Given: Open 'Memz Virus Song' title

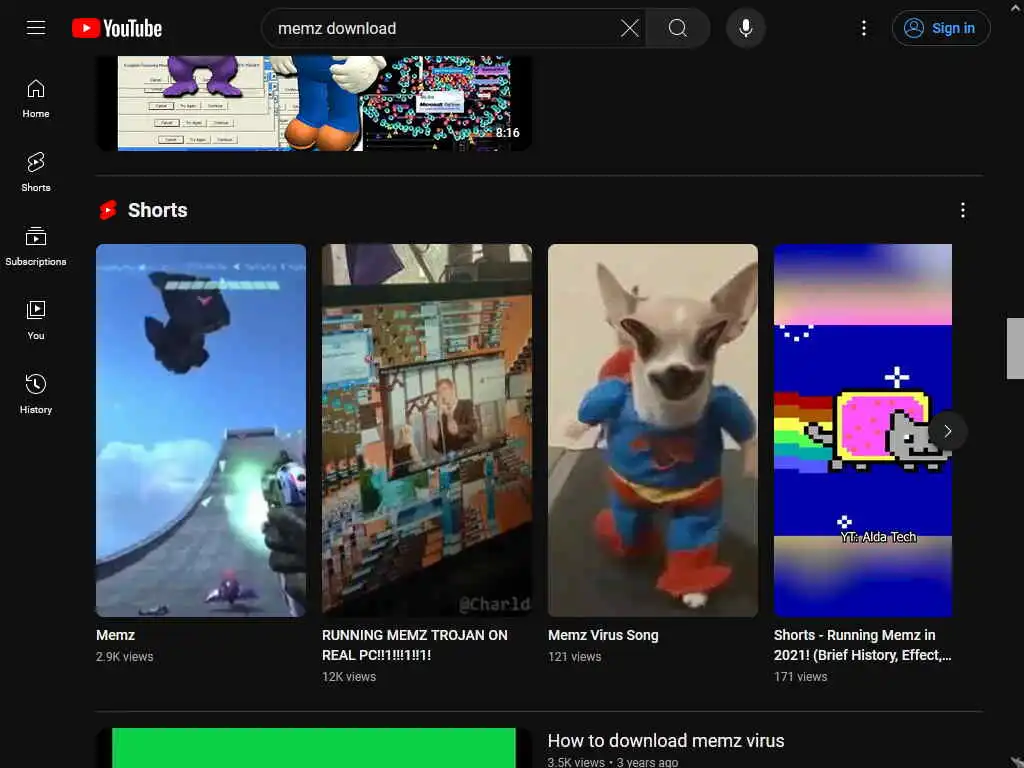Looking at the screenshot, I should point(603,635).
